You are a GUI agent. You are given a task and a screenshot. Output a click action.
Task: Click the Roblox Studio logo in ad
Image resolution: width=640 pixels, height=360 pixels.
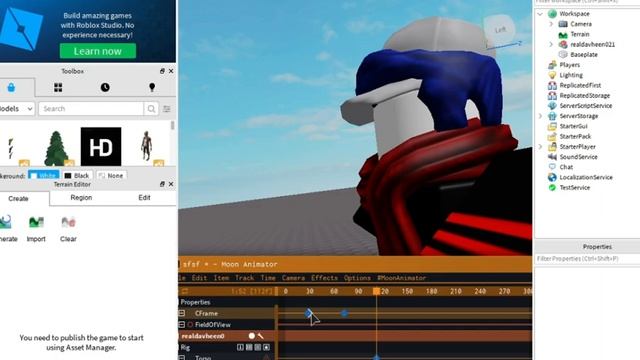tap(20, 29)
